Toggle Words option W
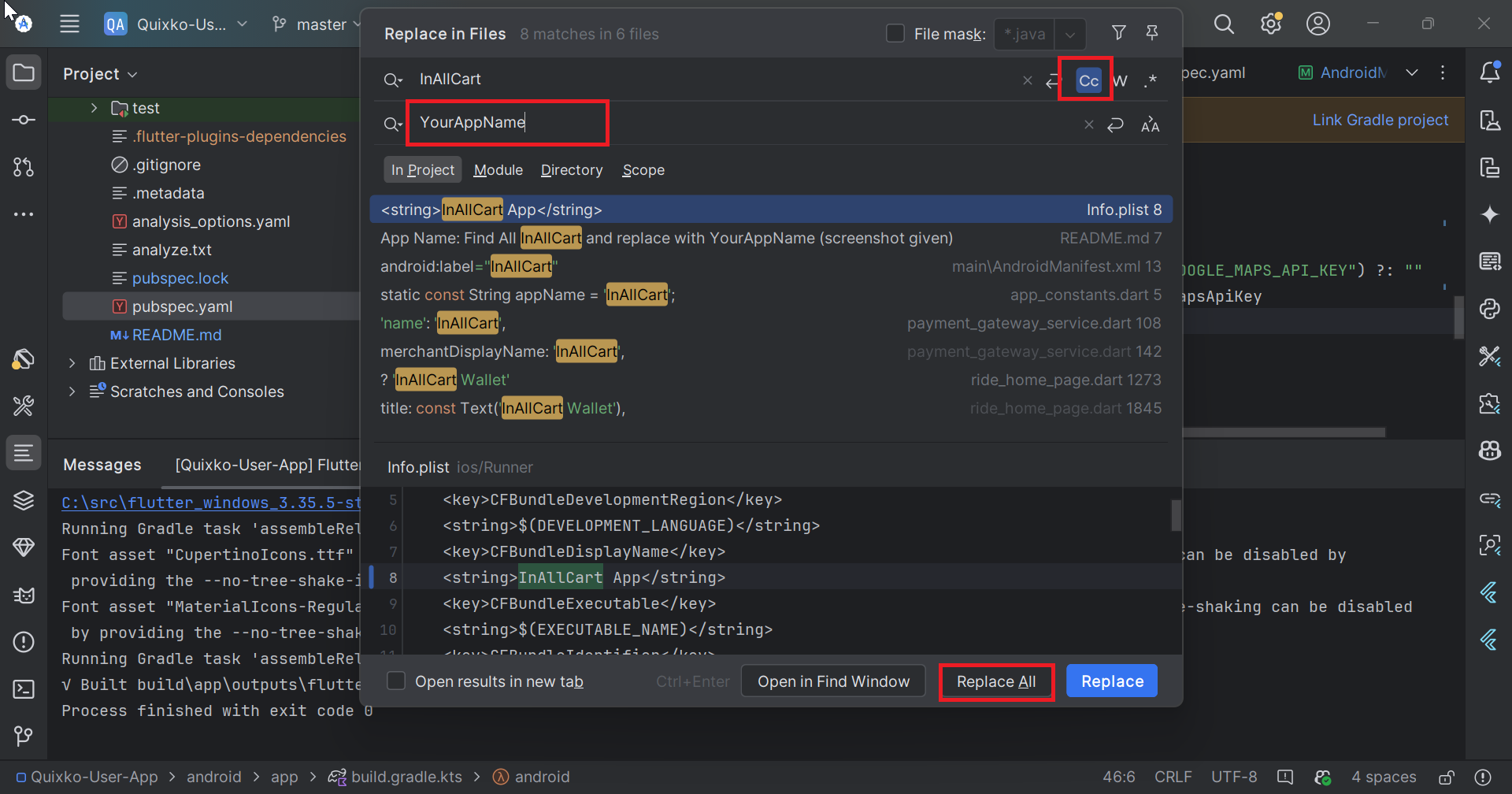This screenshot has width=1512, height=794. click(1120, 80)
